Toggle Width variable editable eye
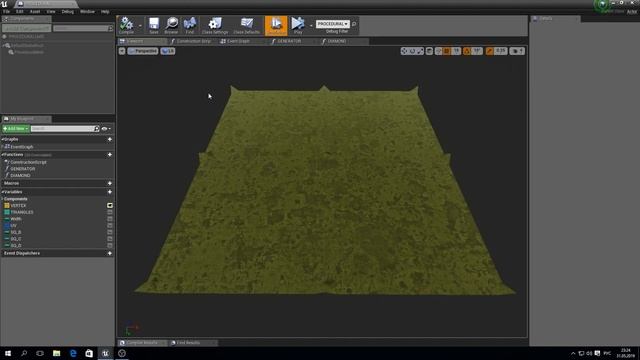This screenshot has height=360, width=640. tap(110, 219)
